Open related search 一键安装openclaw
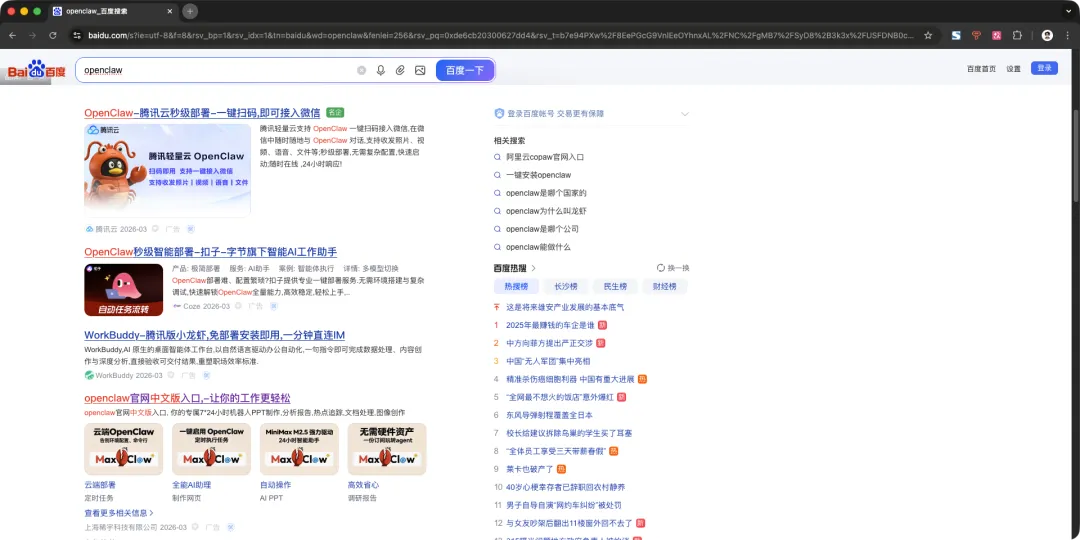The width and height of the screenshot is (1080, 540). click(538, 175)
